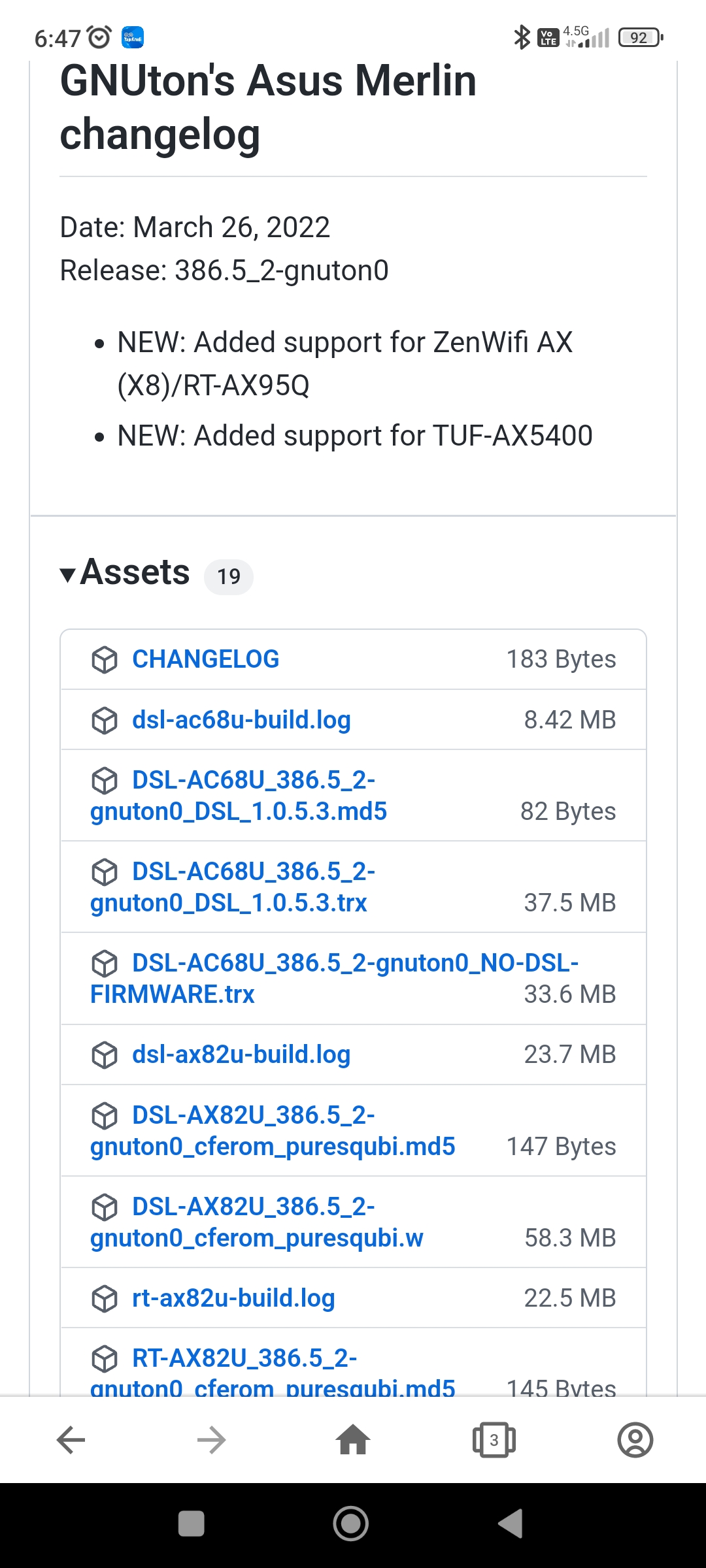Tap the Android recent apps square button
The image size is (706, 1568).
click(x=192, y=1524)
